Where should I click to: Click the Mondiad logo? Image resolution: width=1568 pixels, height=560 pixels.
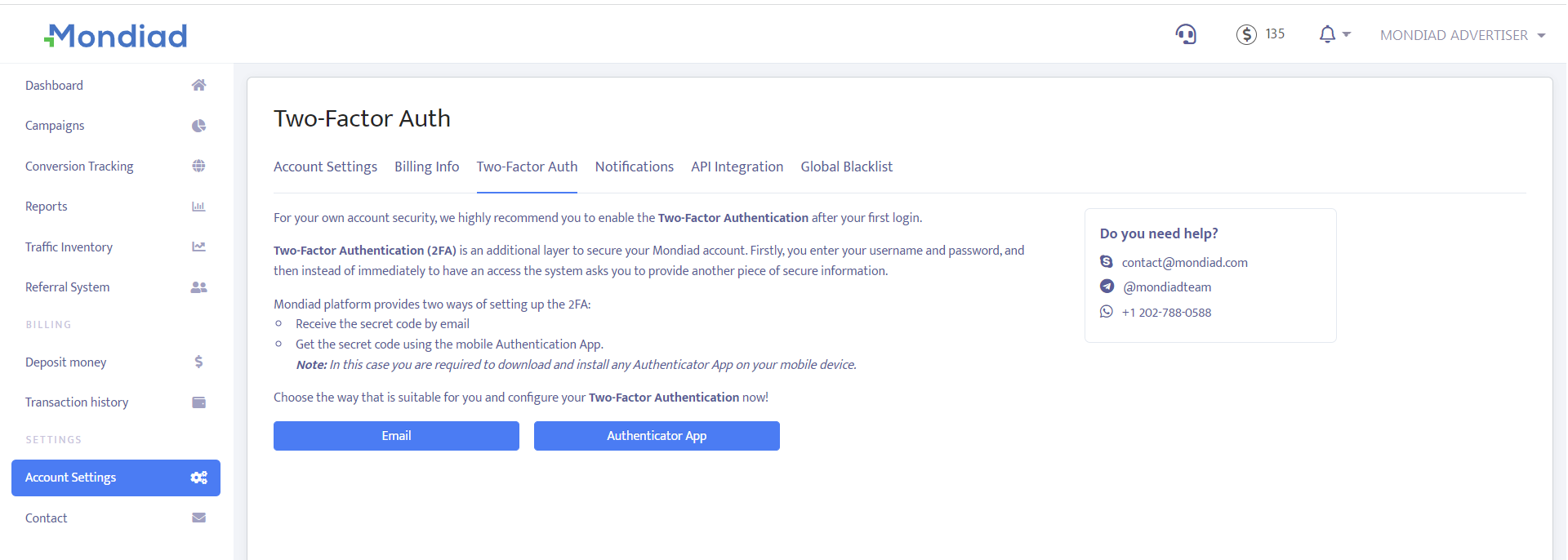[115, 36]
